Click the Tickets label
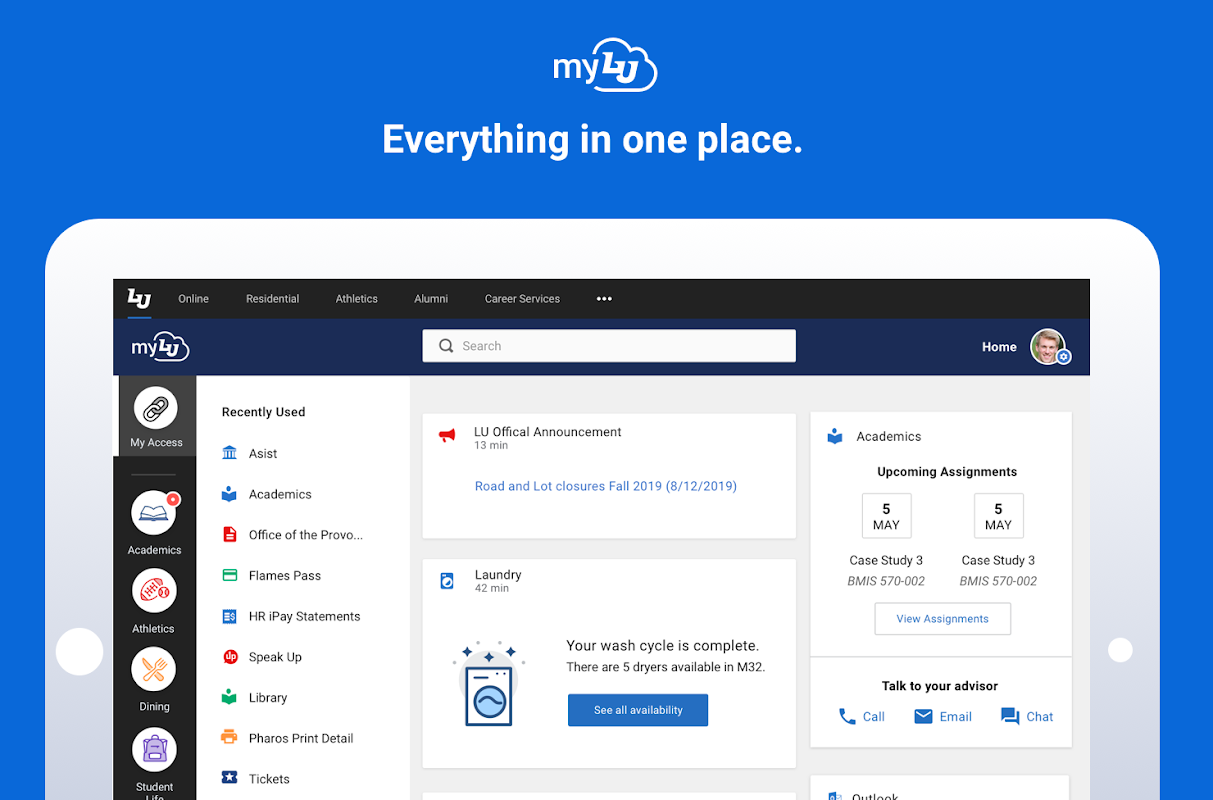This screenshot has height=800, width=1213. click(x=269, y=779)
